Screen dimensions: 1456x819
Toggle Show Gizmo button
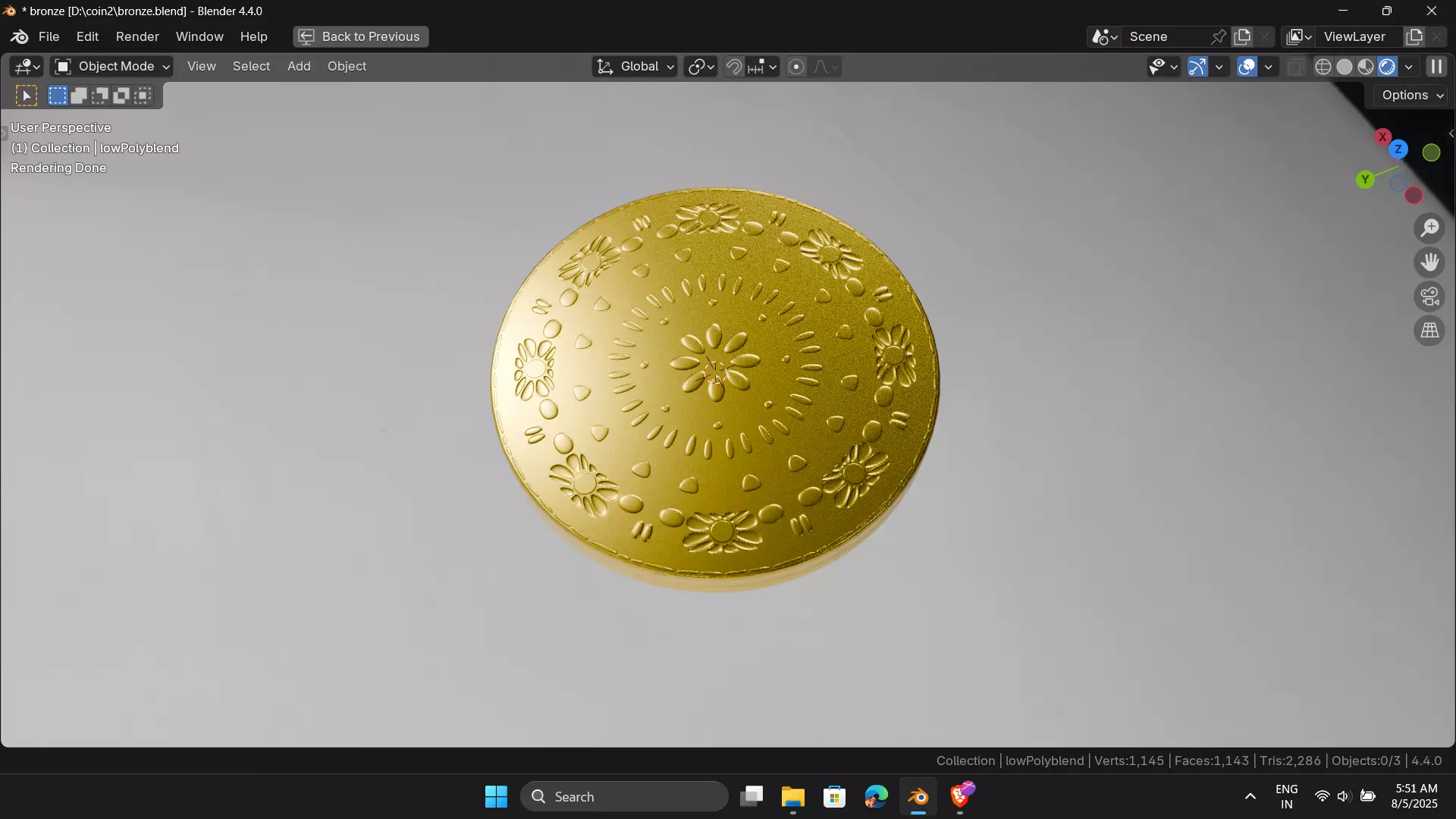coord(1197,67)
